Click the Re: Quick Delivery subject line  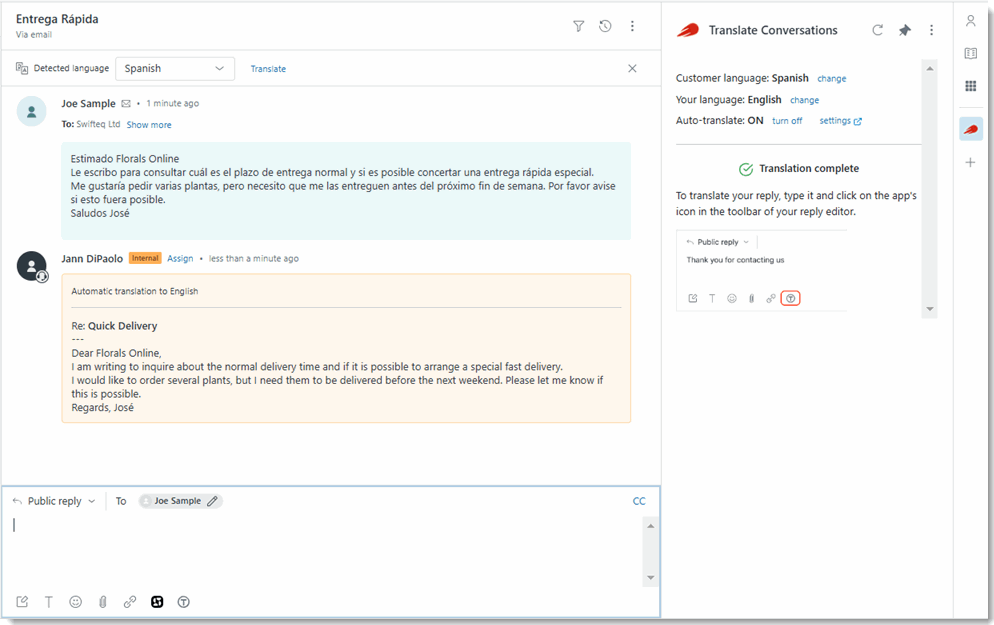coord(114,326)
